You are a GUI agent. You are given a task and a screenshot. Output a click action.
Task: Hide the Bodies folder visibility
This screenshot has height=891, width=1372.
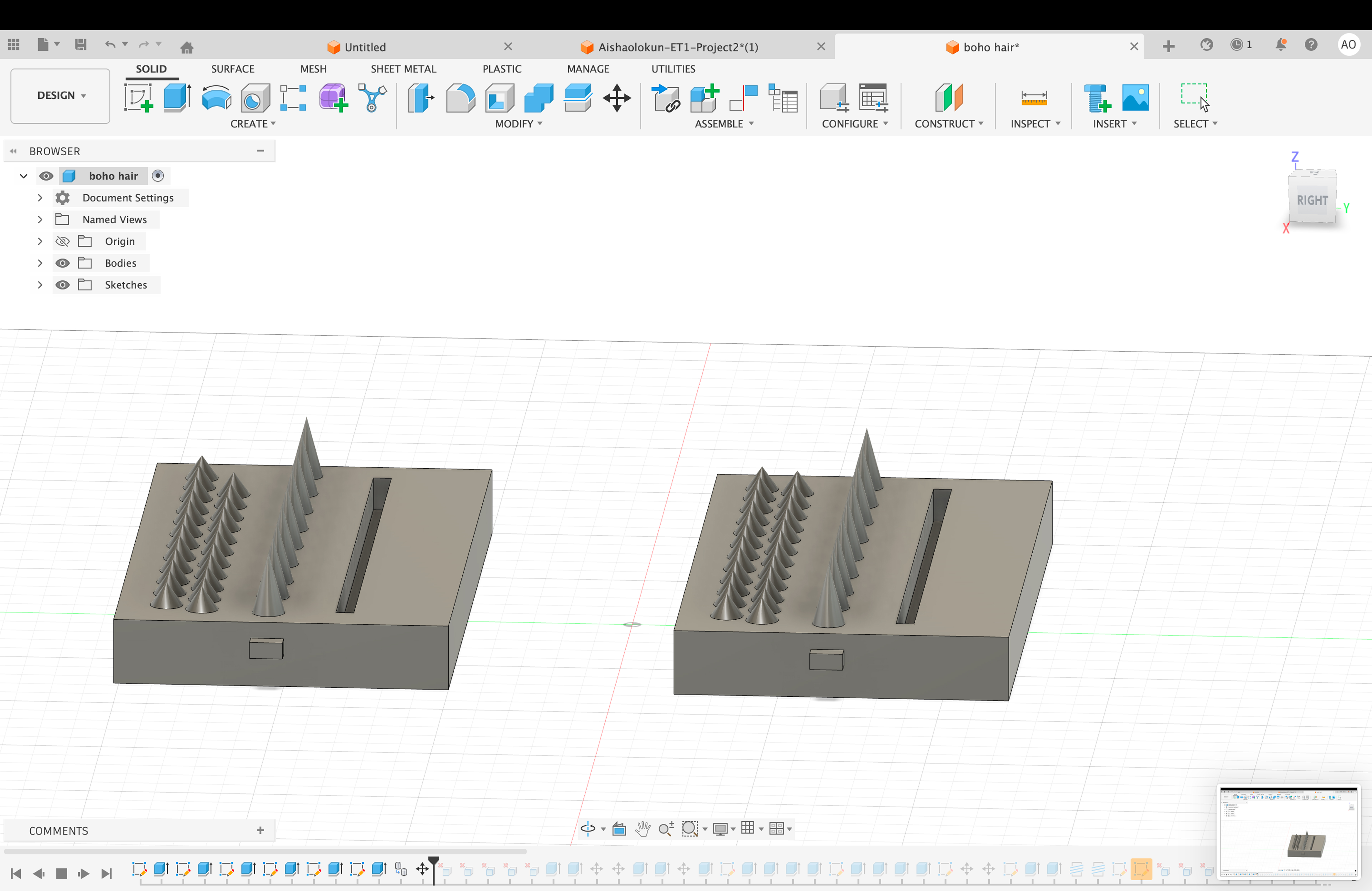(x=62, y=263)
